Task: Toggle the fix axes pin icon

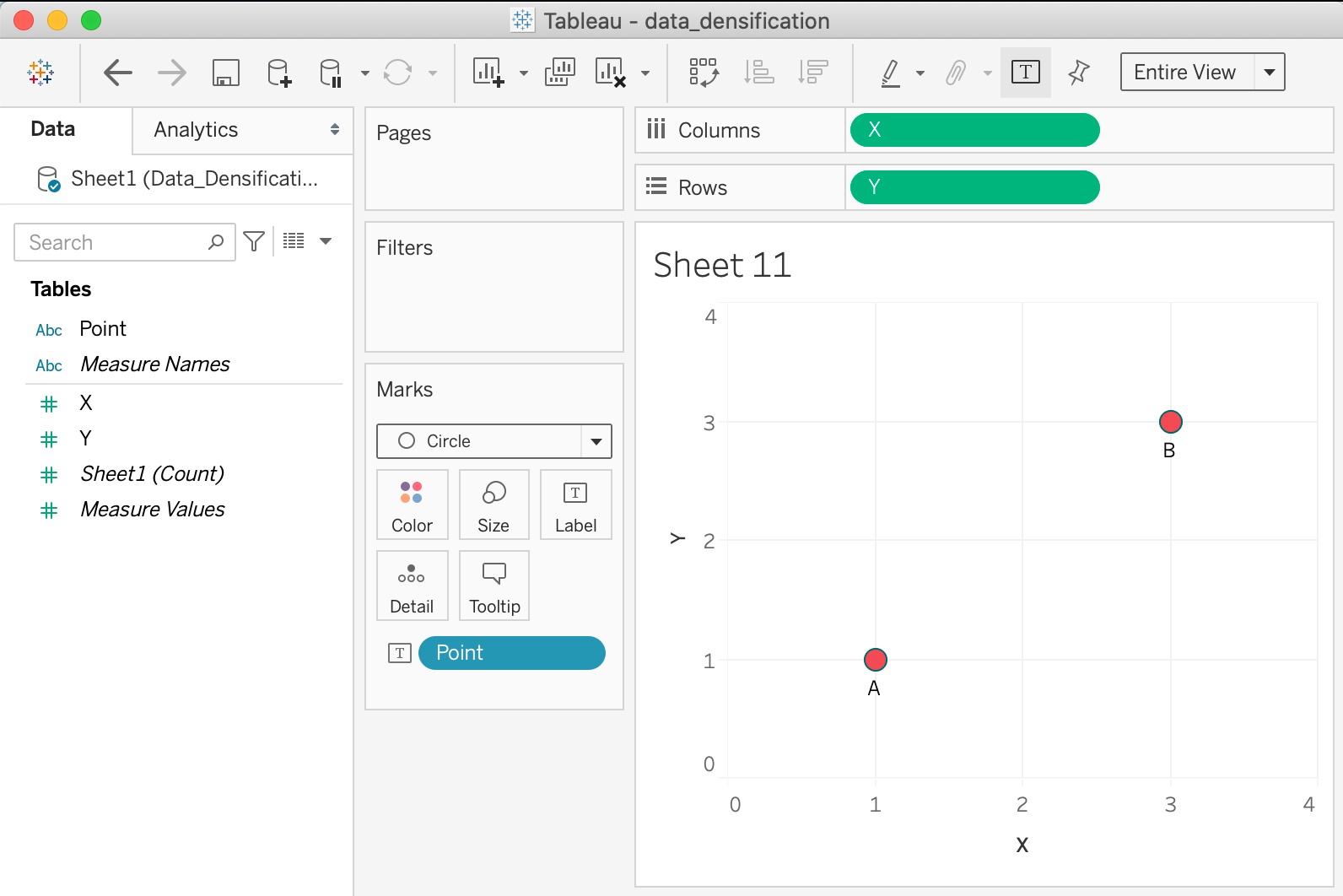Action: [x=1078, y=73]
